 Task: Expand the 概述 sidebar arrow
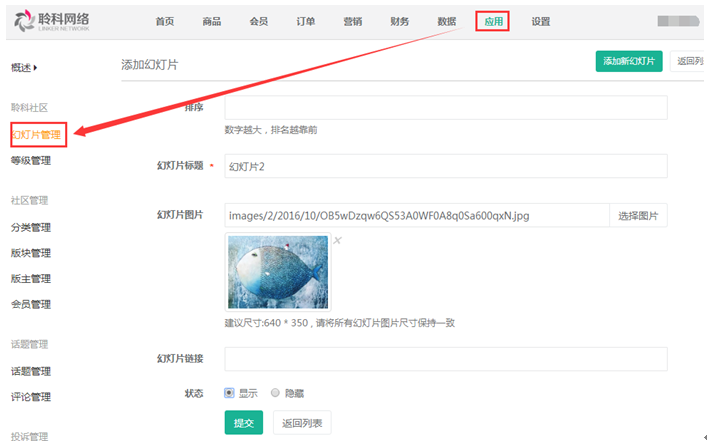pyautogui.click(x=36, y=68)
